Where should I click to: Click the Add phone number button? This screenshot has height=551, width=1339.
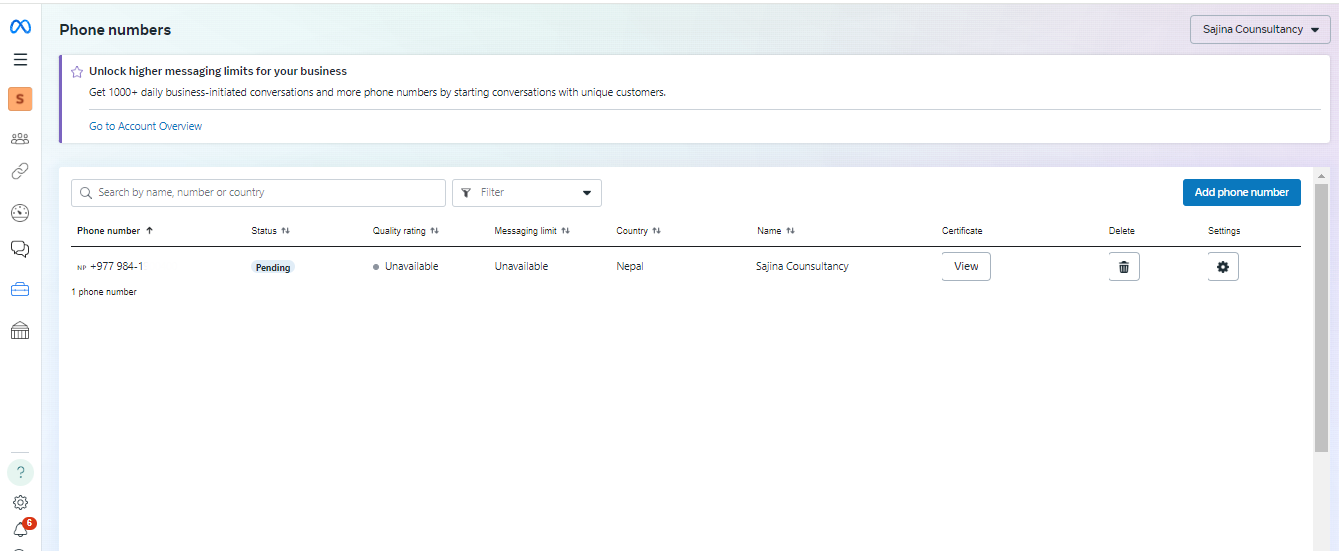tap(1241, 193)
